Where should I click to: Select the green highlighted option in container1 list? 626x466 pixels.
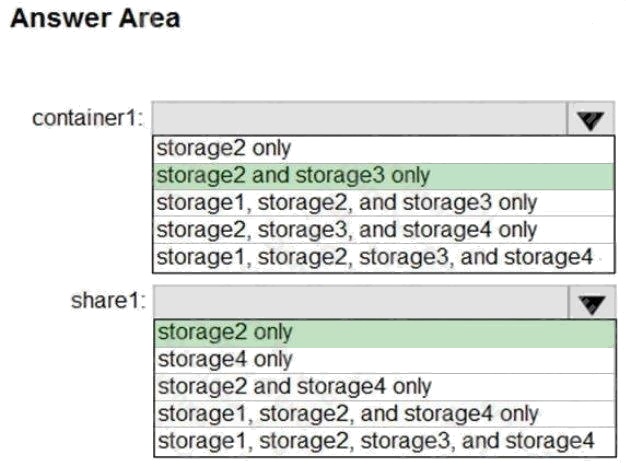pyautogui.click(x=382, y=176)
